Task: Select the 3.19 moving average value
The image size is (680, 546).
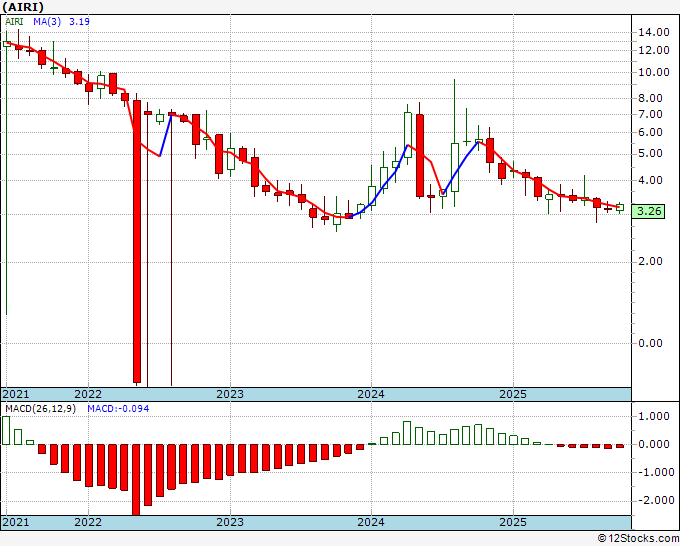Action: 79,21
